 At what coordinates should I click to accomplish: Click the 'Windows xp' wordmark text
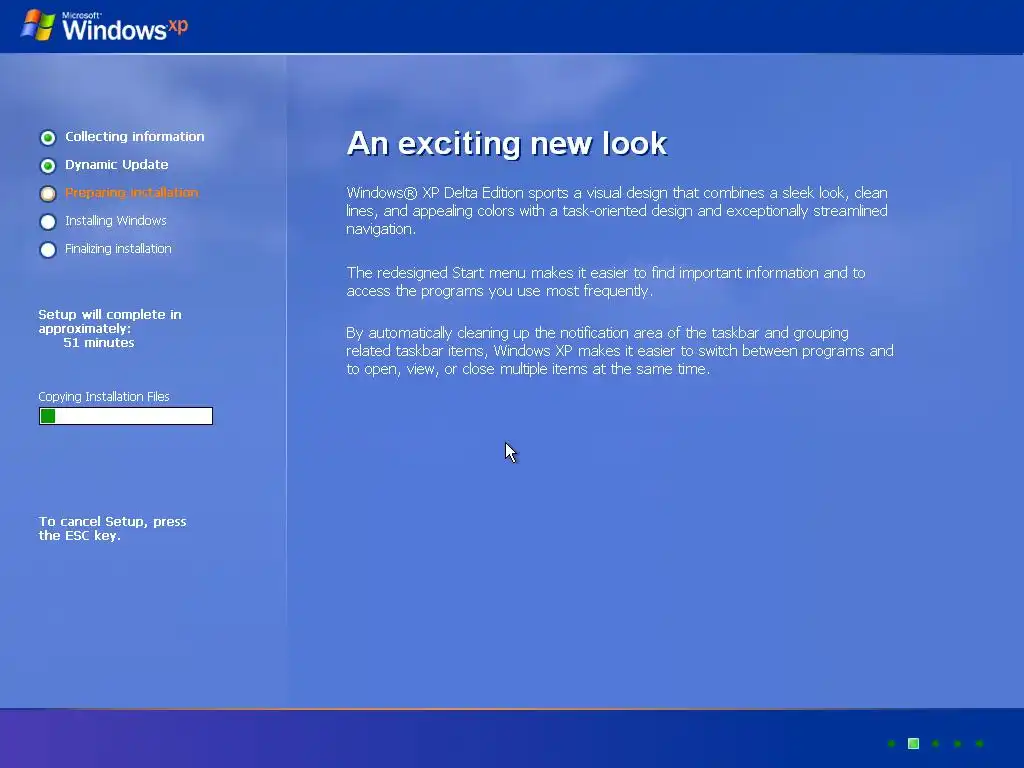tap(124, 27)
